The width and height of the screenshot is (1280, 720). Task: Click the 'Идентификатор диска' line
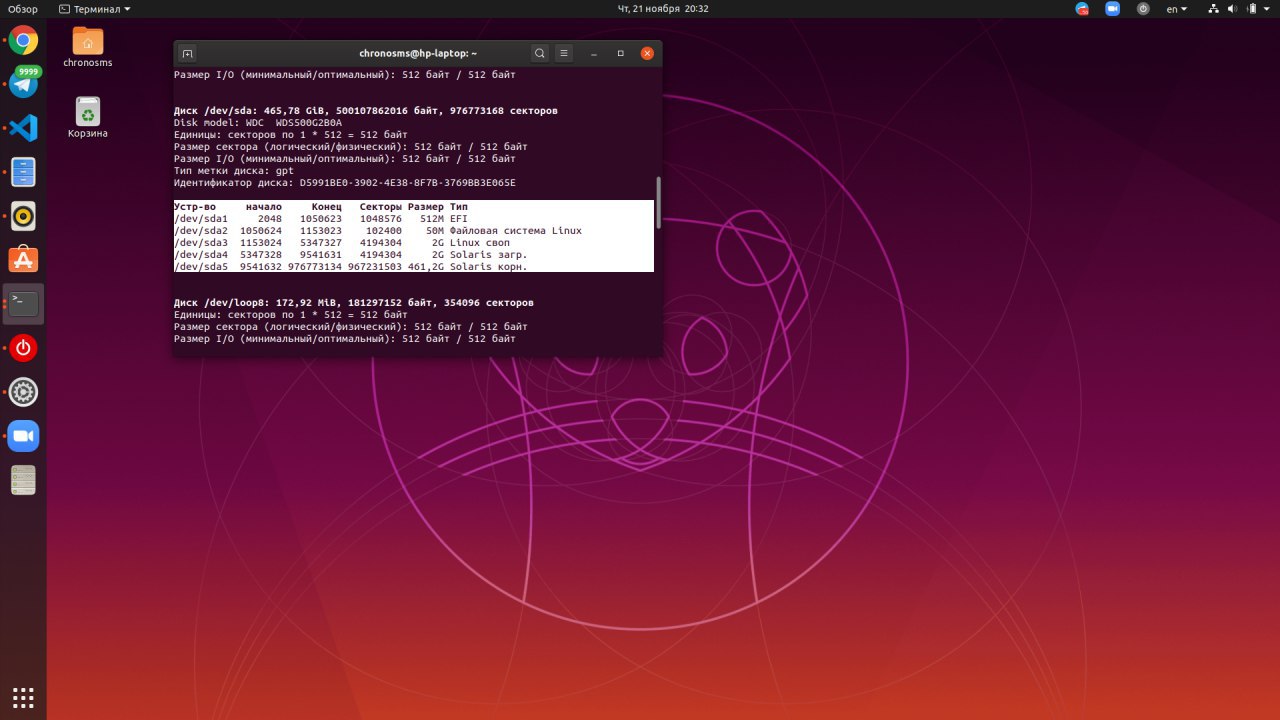(x=345, y=182)
